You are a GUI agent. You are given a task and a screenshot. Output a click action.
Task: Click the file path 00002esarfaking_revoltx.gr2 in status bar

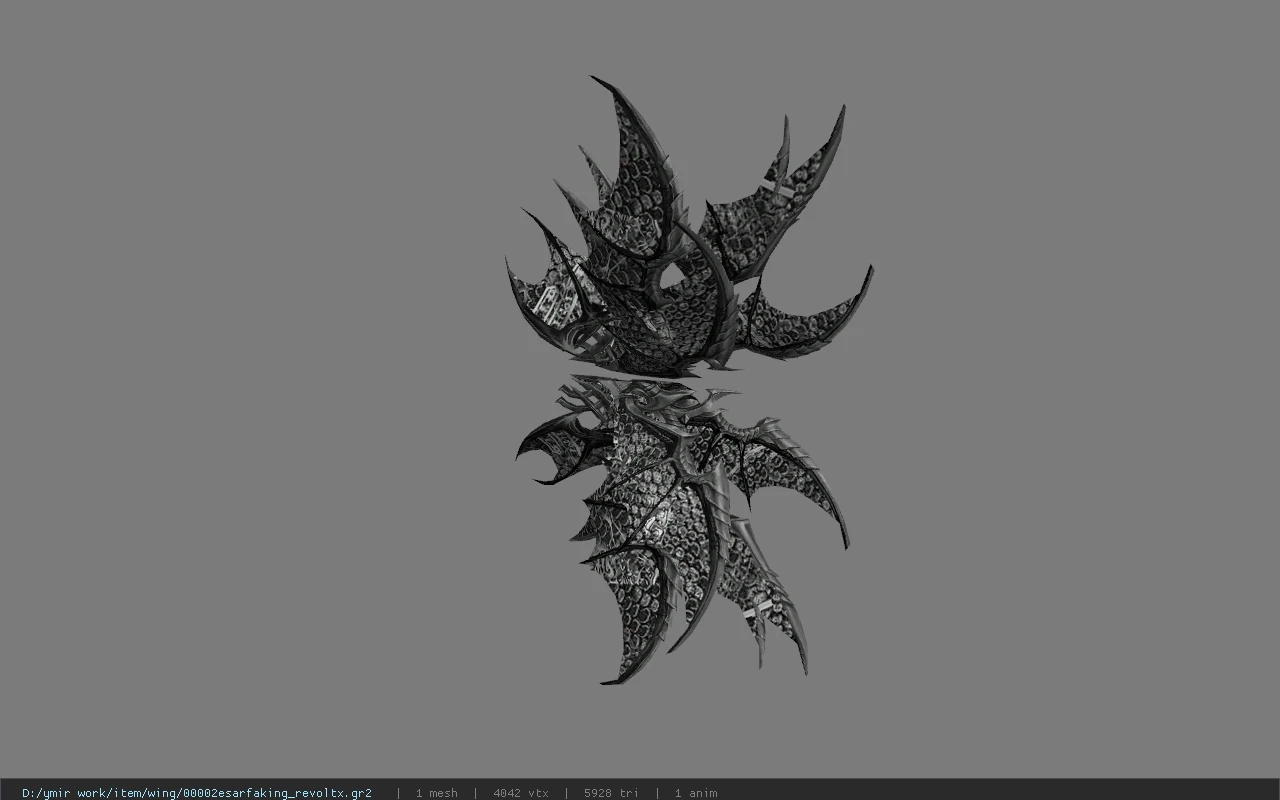point(197,793)
